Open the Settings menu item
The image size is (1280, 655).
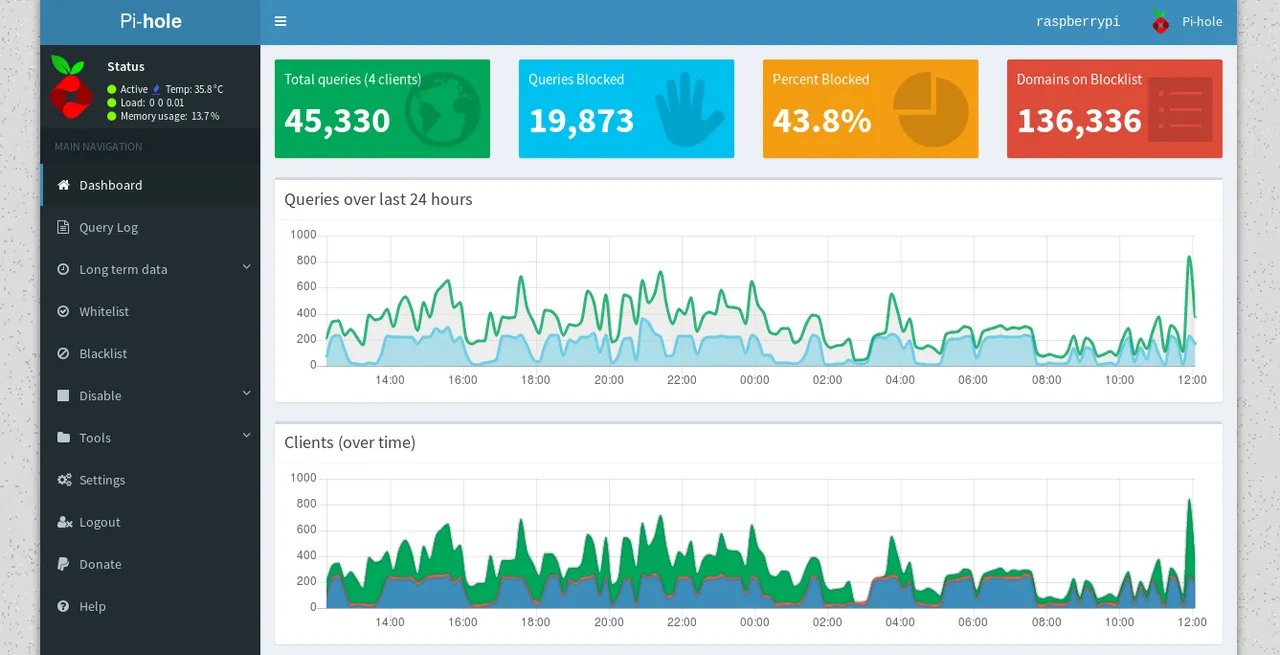(x=150, y=480)
